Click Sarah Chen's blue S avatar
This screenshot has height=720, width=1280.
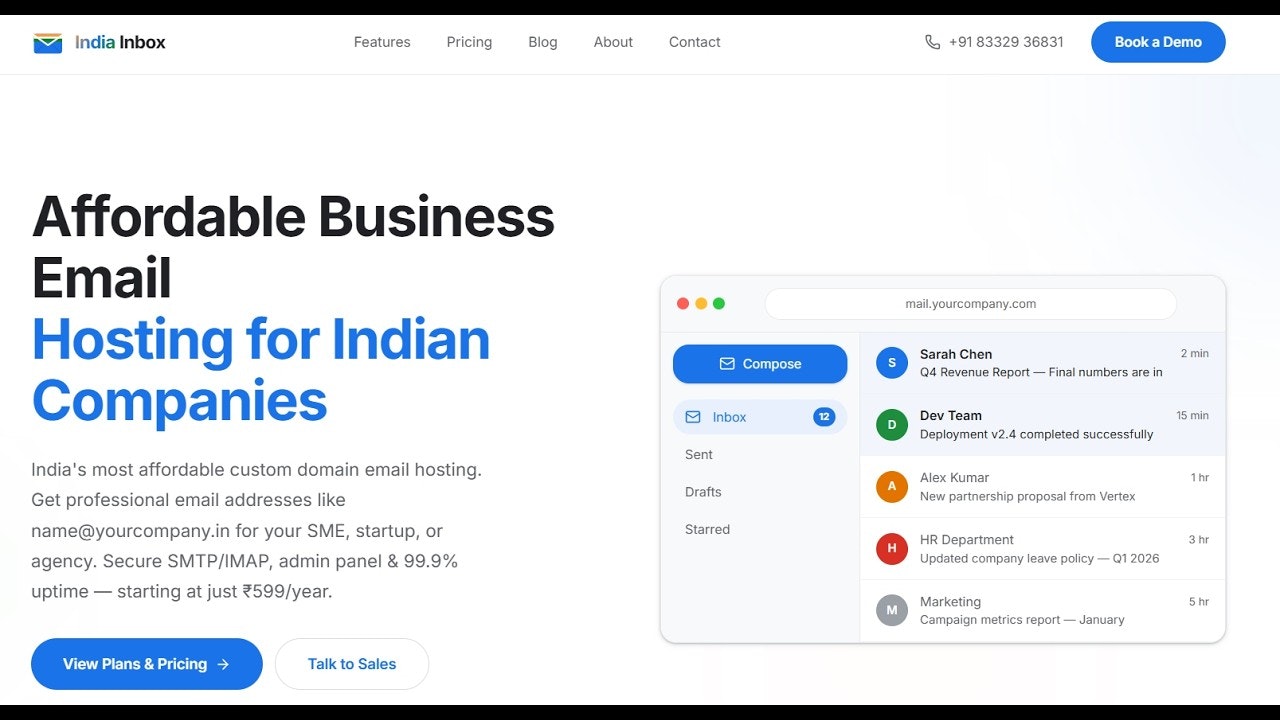(x=892, y=363)
